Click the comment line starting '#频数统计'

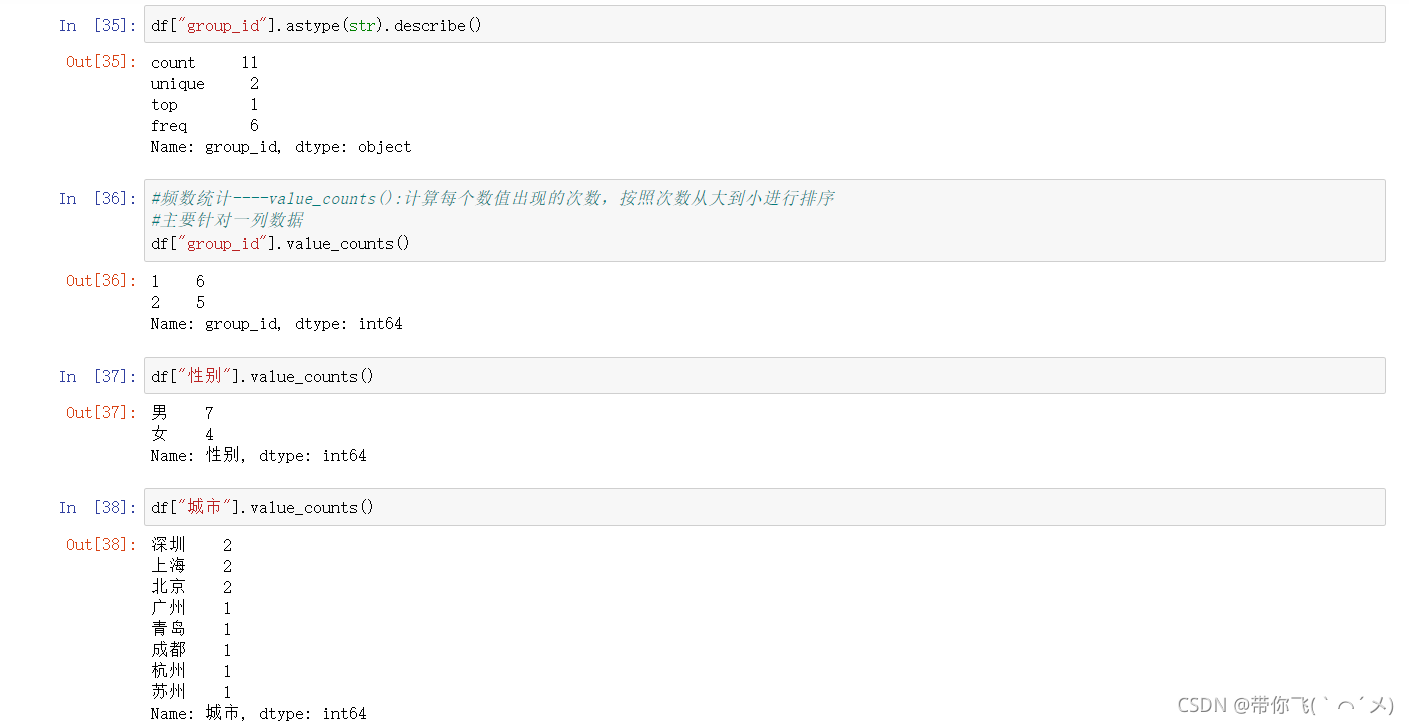[x=493, y=199]
